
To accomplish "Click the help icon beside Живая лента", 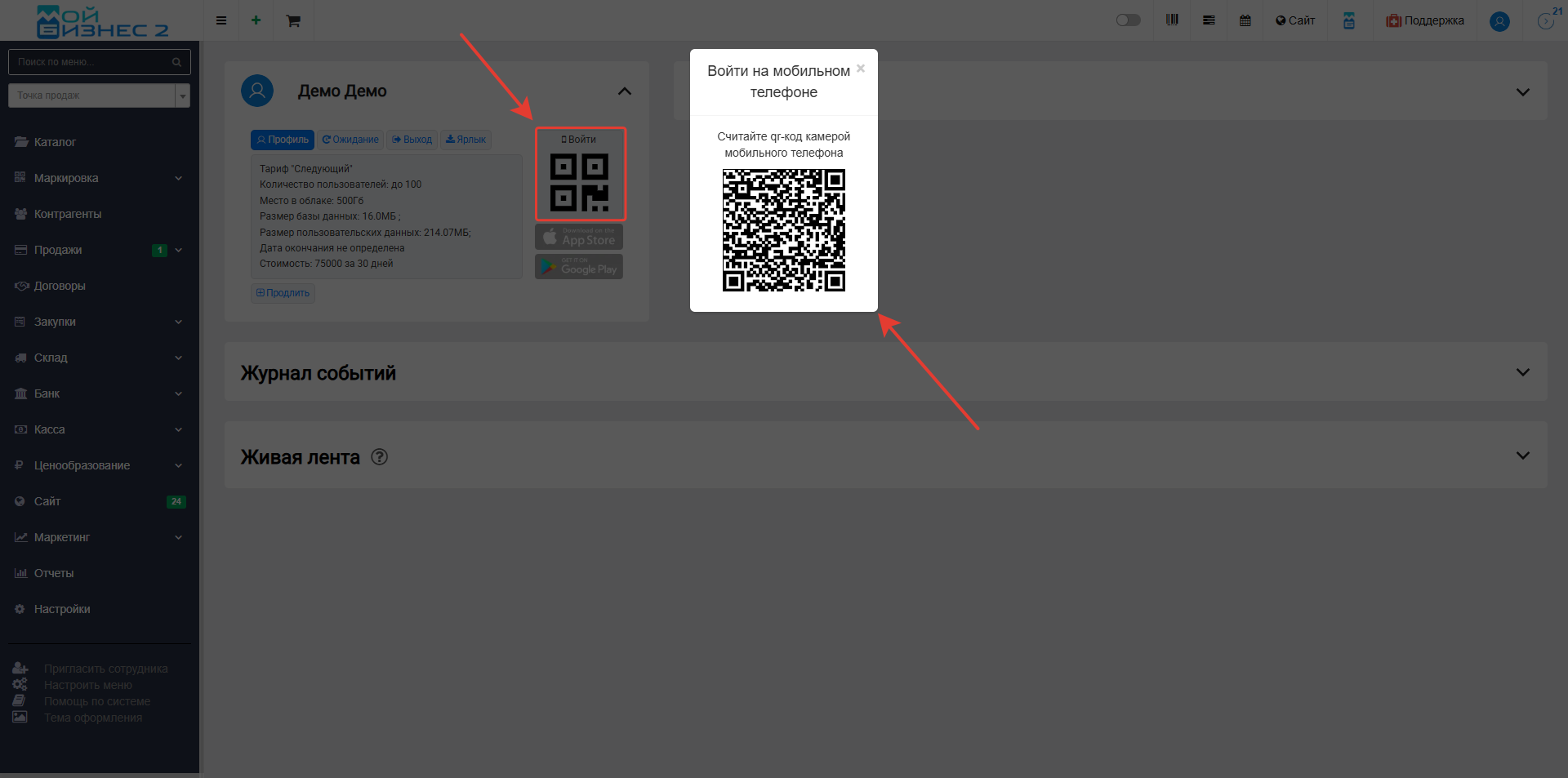I will click(379, 457).
